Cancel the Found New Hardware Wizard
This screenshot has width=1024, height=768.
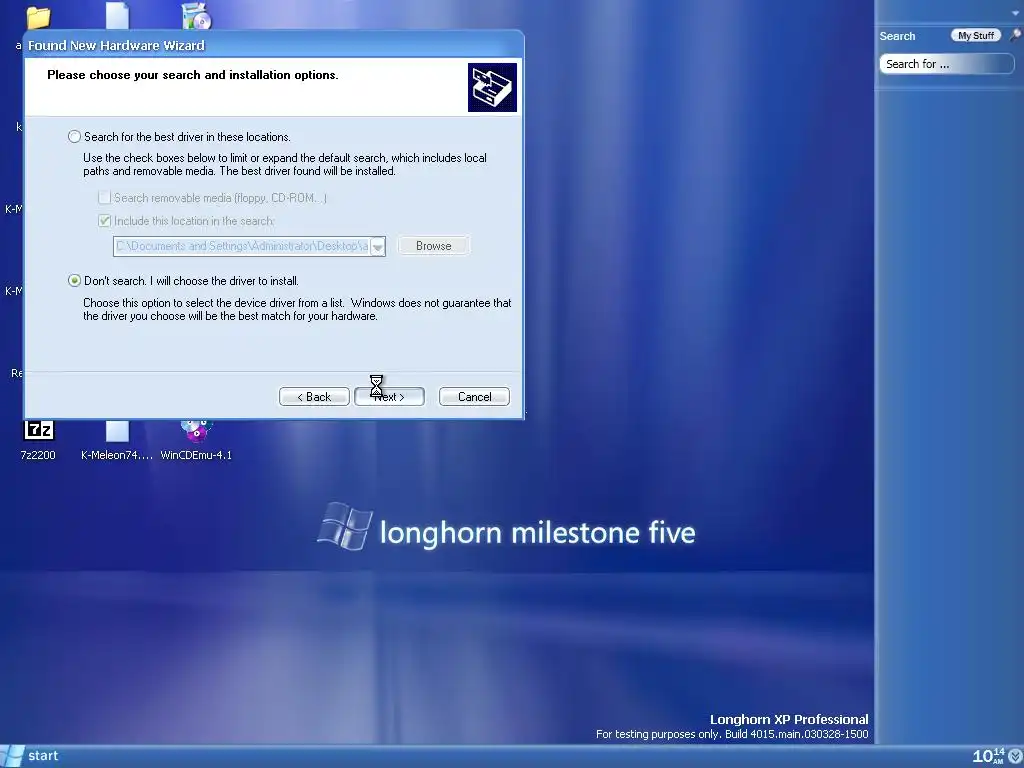474,396
